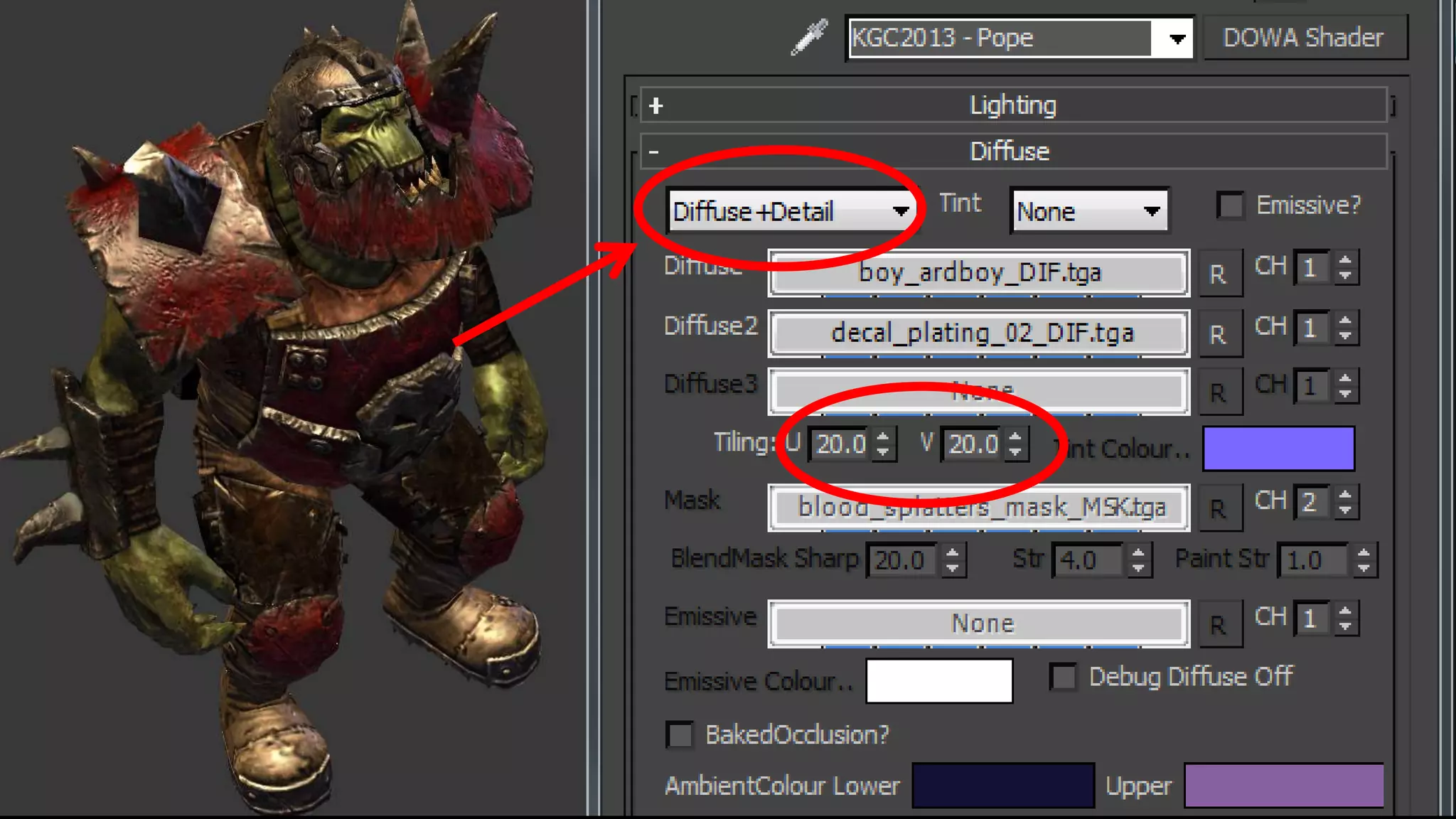Open the KGC2013 - Pope material dropdown
This screenshot has height=819, width=1456.
coord(1177,38)
